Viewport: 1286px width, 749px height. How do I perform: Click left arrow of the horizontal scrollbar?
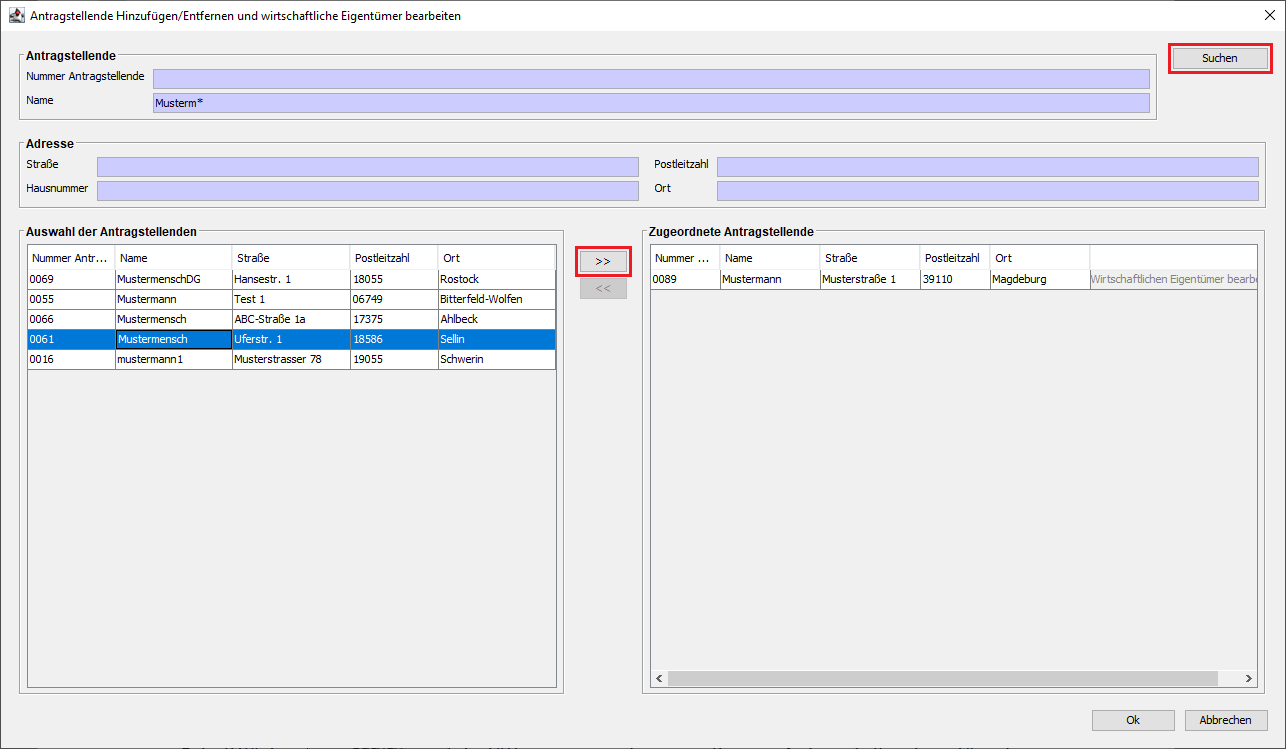[x=659, y=678]
